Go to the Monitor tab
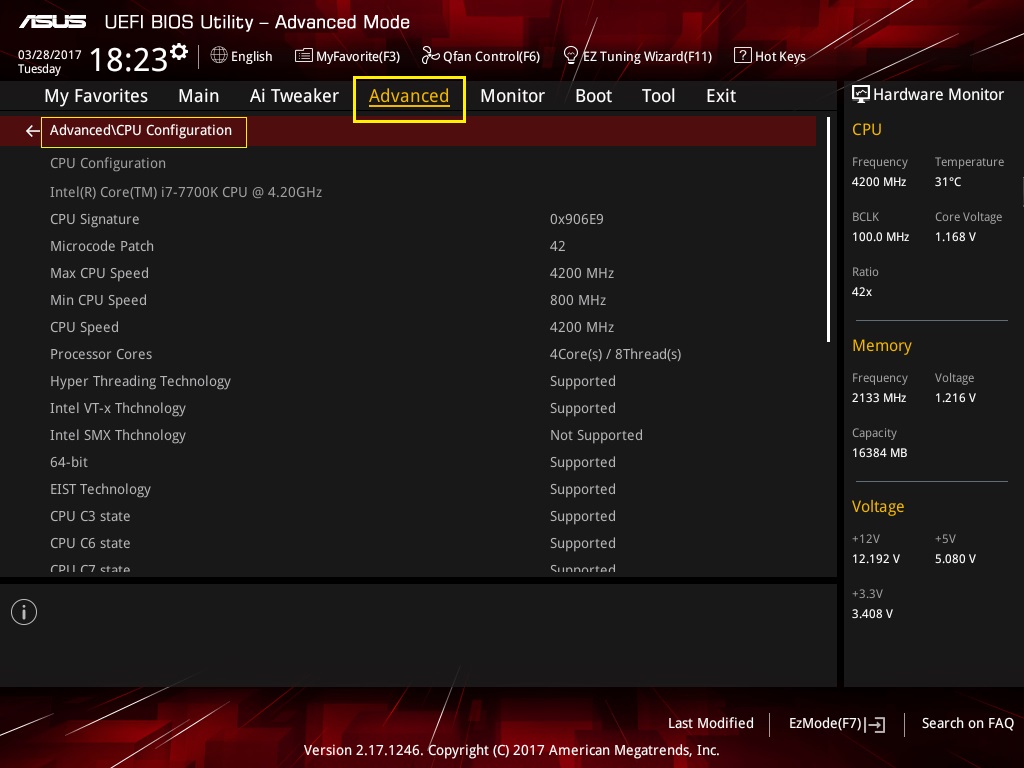The width and height of the screenshot is (1024, 768). pyautogui.click(x=512, y=96)
